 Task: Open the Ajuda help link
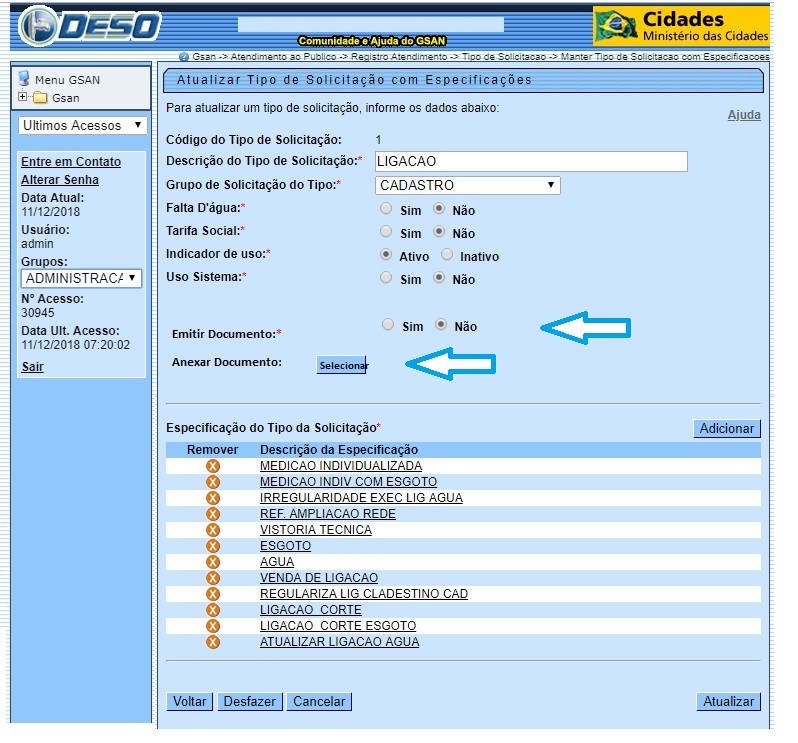tap(743, 115)
